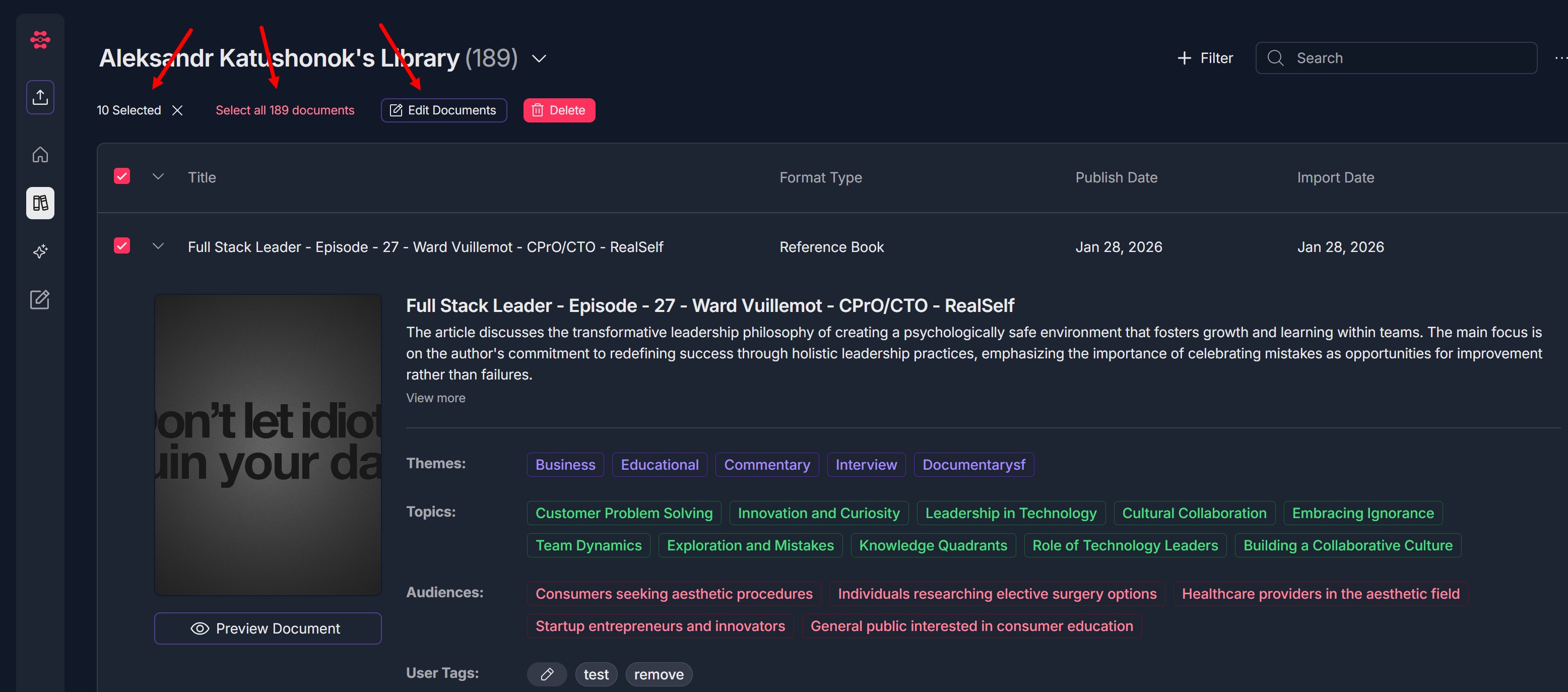
Task: Click Select all 189 documents link
Action: (284, 110)
